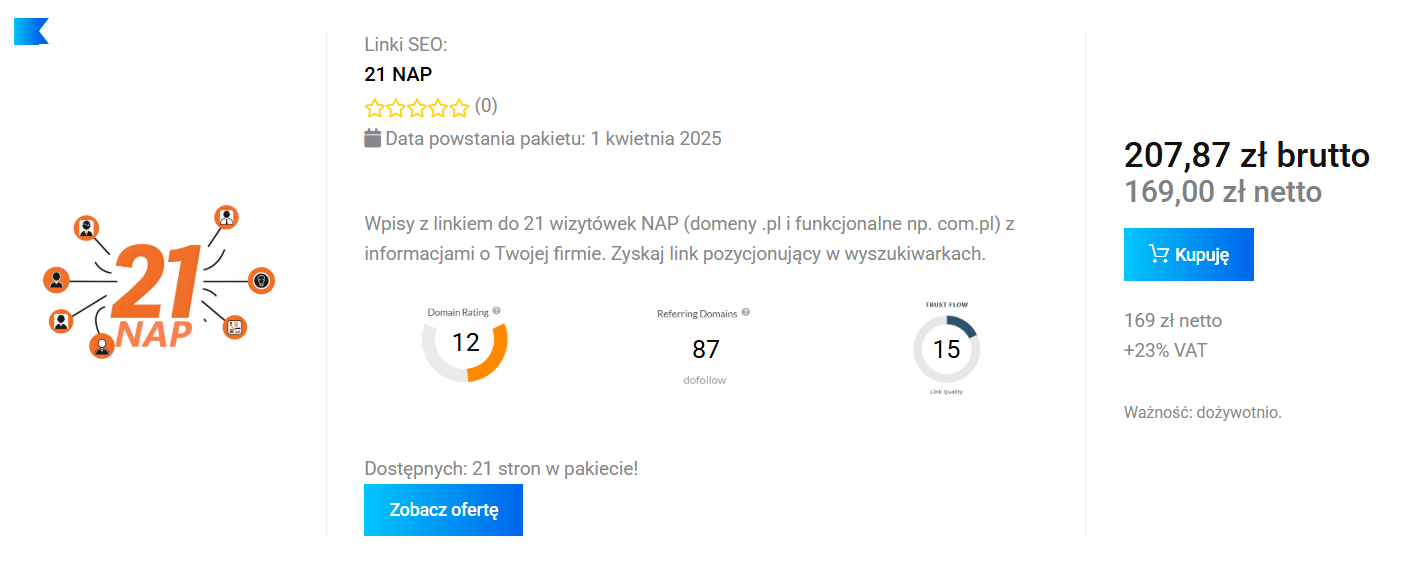Click the Referring Domains help question icon

pyautogui.click(x=745, y=312)
